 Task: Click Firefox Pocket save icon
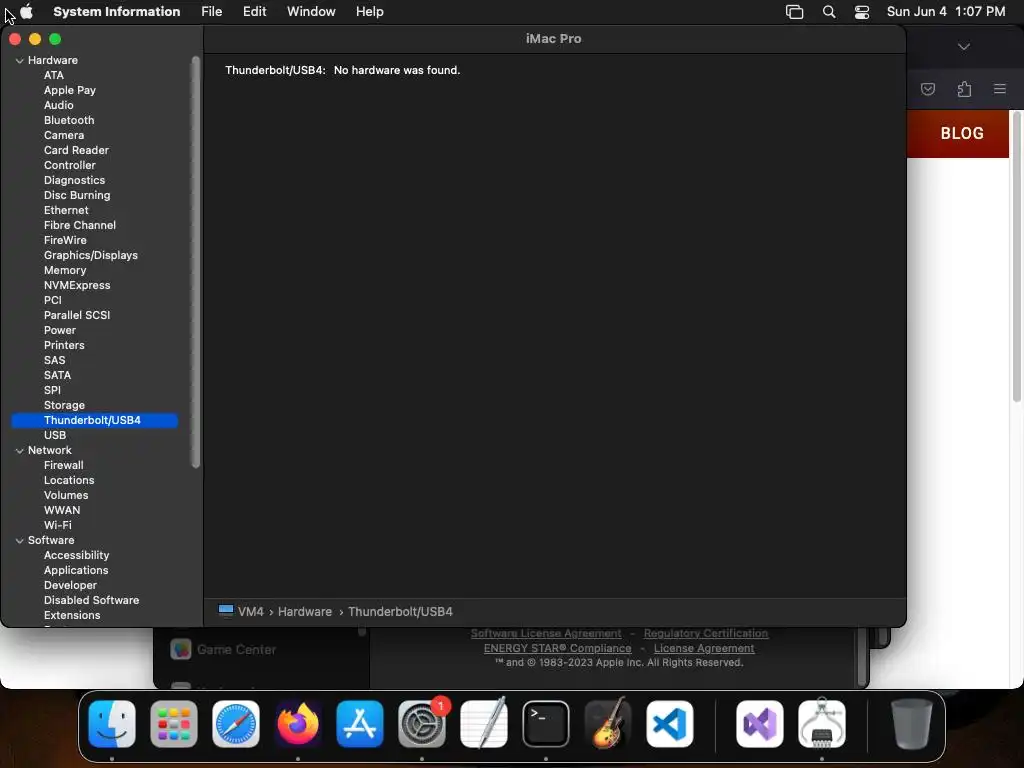coord(928,89)
